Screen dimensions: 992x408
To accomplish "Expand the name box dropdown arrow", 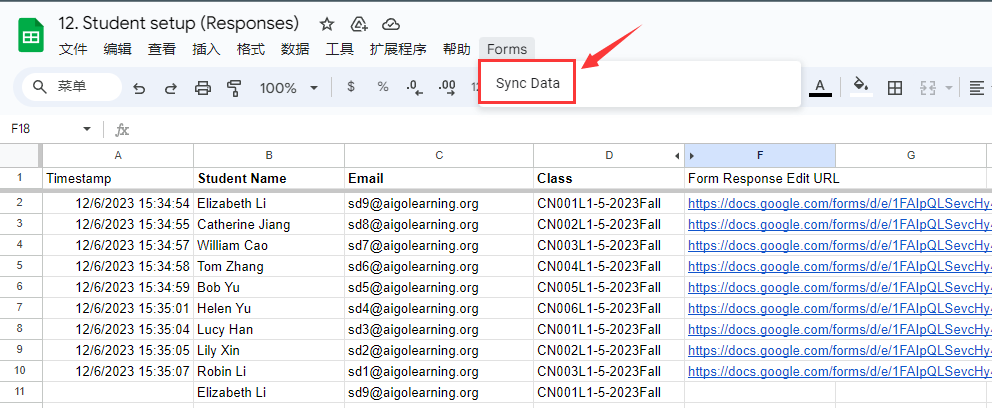I will (x=87, y=129).
